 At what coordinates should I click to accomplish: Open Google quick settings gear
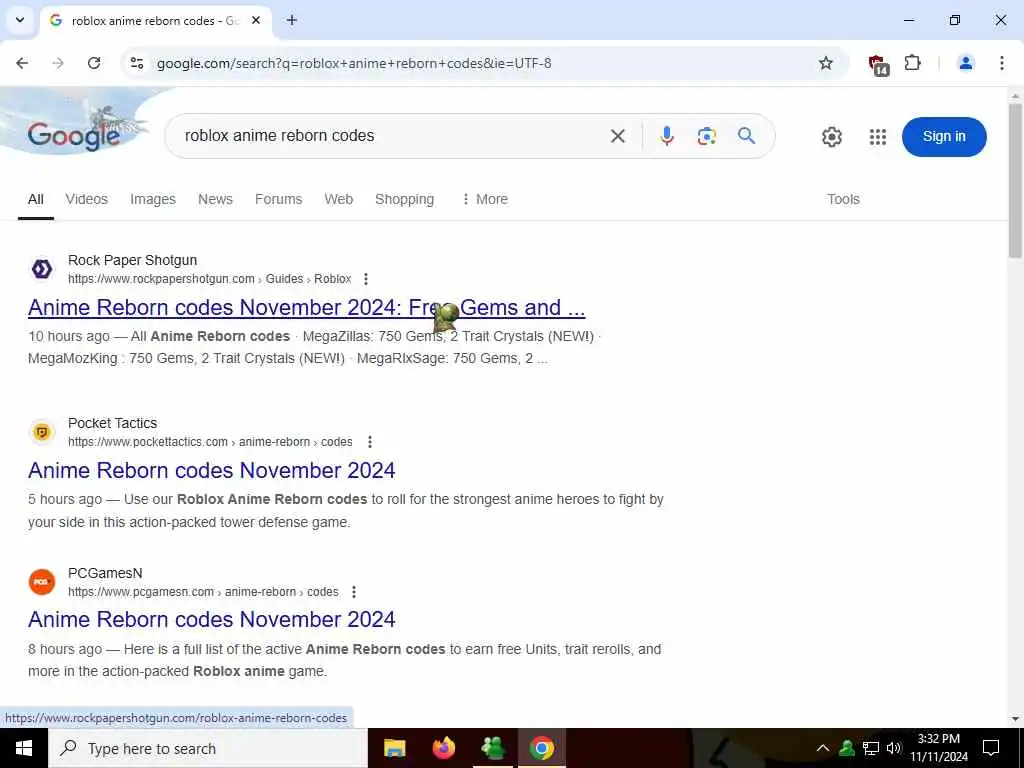831,136
